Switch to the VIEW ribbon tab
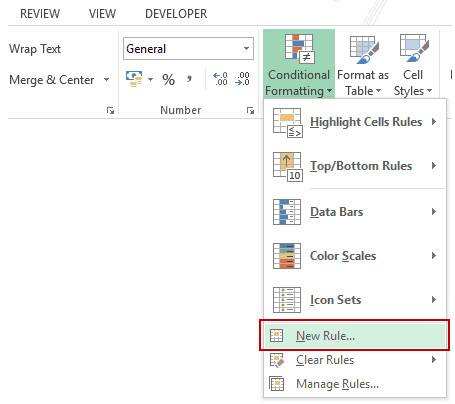The height and width of the screenshot is (404, 455). pos(102,14)
